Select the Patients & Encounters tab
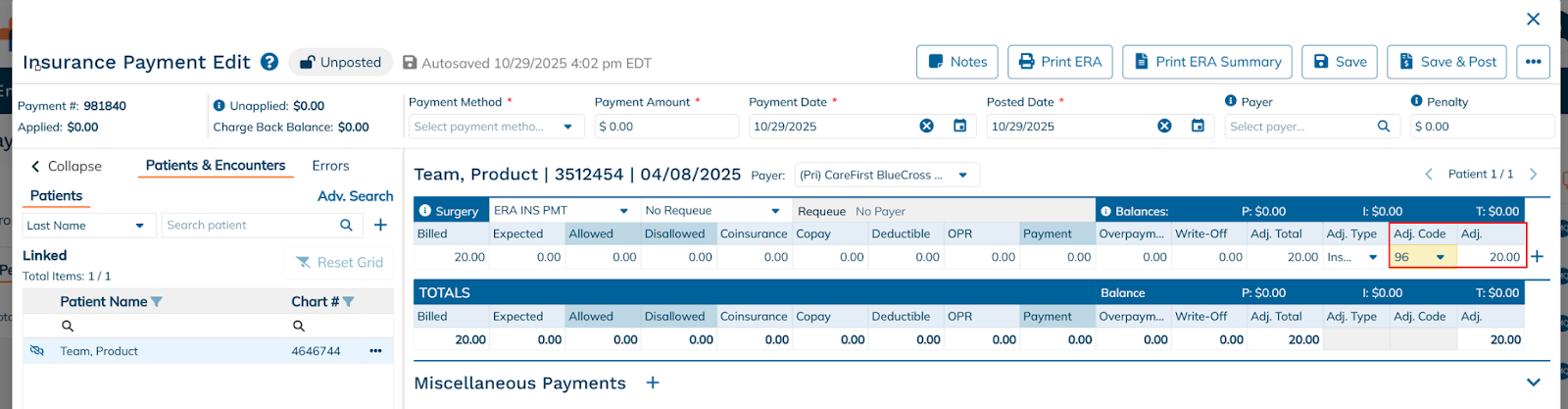This screenshot has height=409, width=1568. [x=216, y=166]
